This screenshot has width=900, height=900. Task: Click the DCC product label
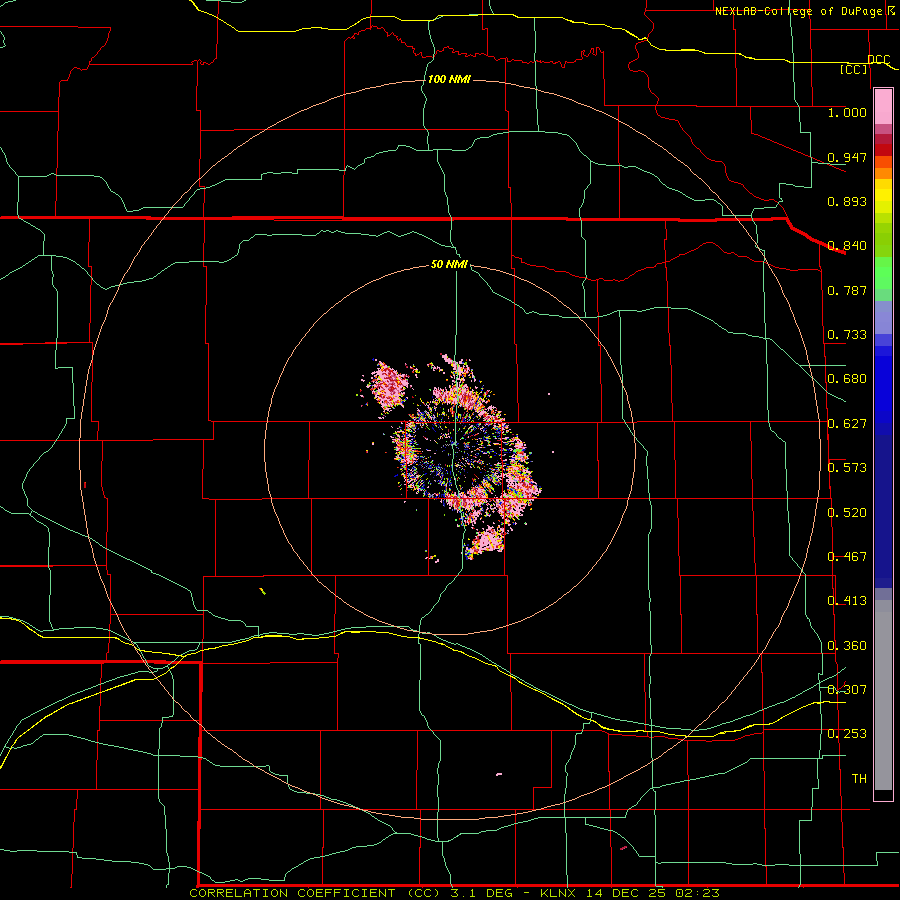click(878, 60)
